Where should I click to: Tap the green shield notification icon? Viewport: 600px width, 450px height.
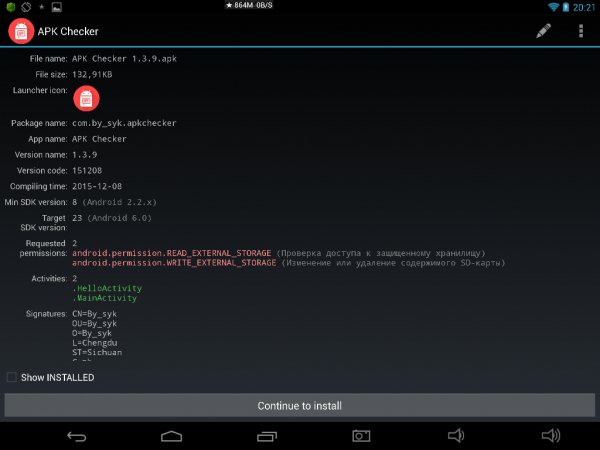(x=11, y=7)
